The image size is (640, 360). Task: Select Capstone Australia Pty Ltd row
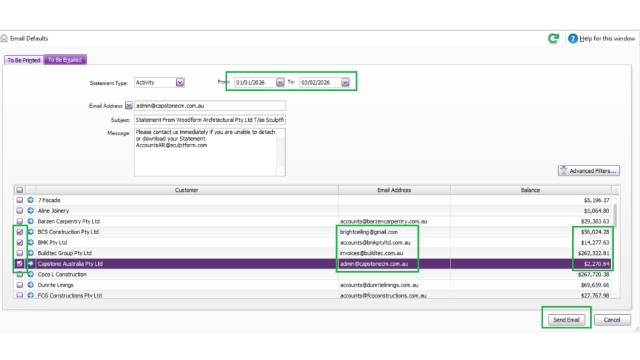coord(313,264)
